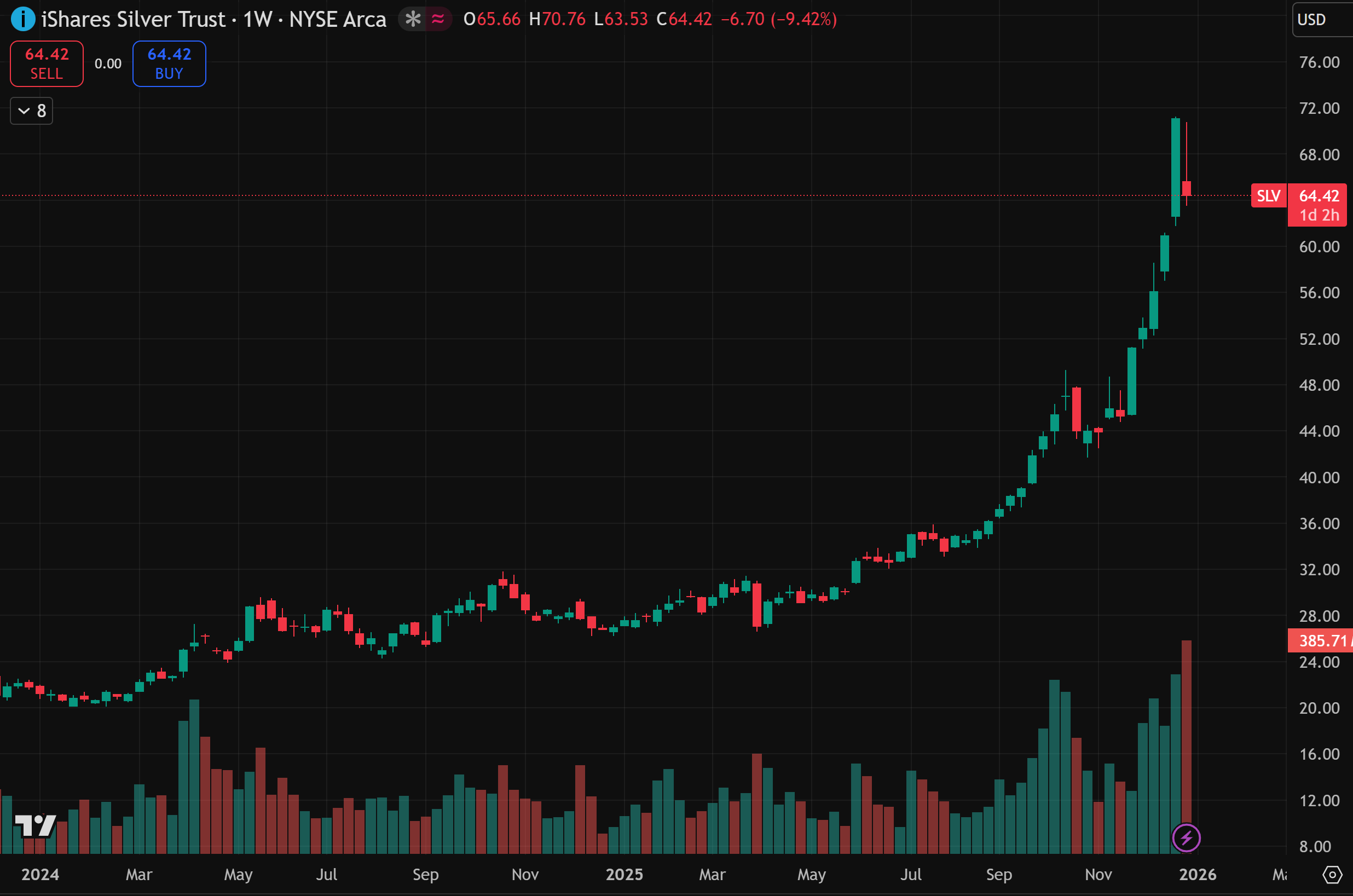Click the 0.00 spread value between buttons
The height and width of the screenshot is (896, 1353).
108,63
